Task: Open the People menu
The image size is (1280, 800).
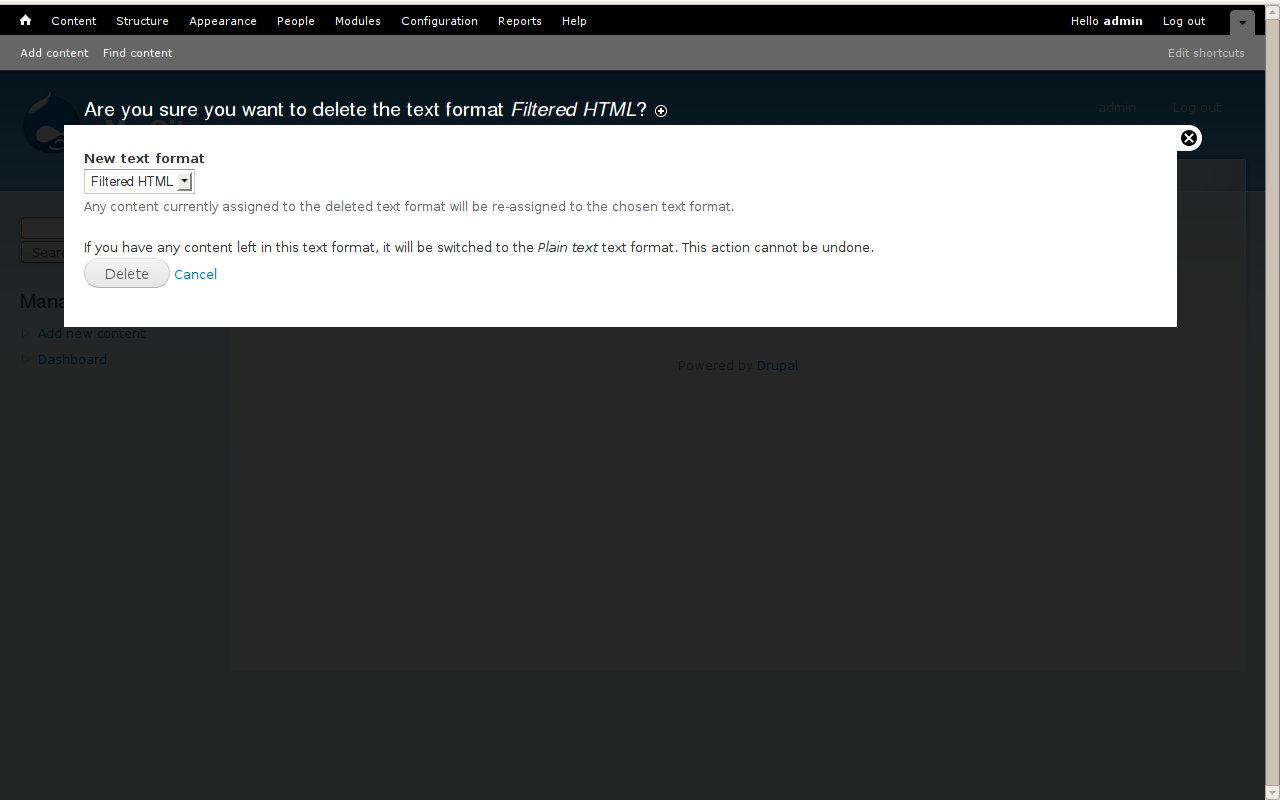Action: tap(295, 20)
